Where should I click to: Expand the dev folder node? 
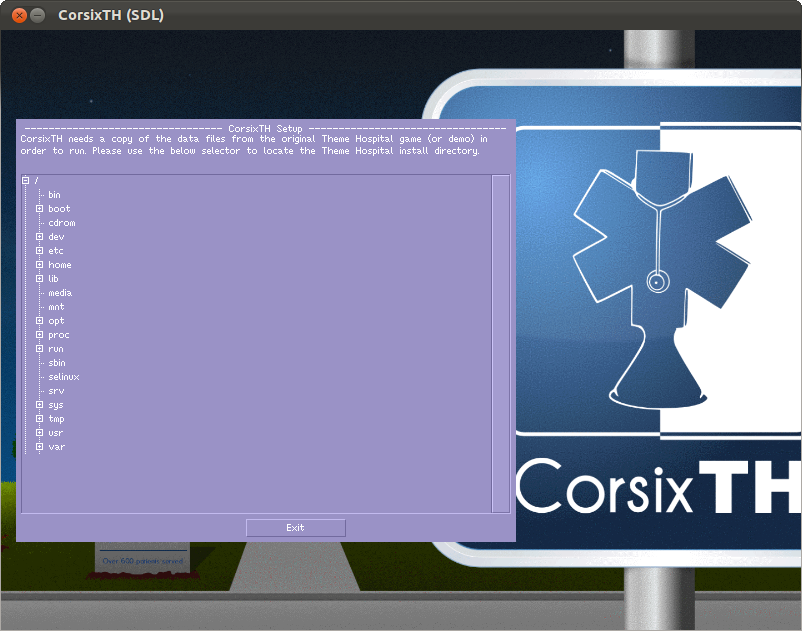pos(39,237)
